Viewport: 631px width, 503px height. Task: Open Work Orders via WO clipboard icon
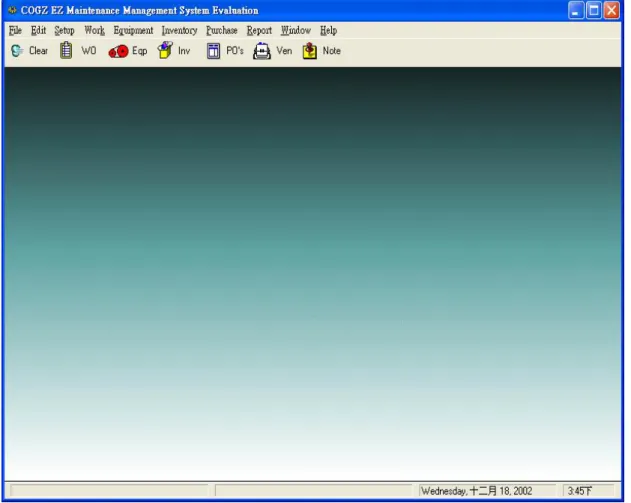tap(66, 51)
